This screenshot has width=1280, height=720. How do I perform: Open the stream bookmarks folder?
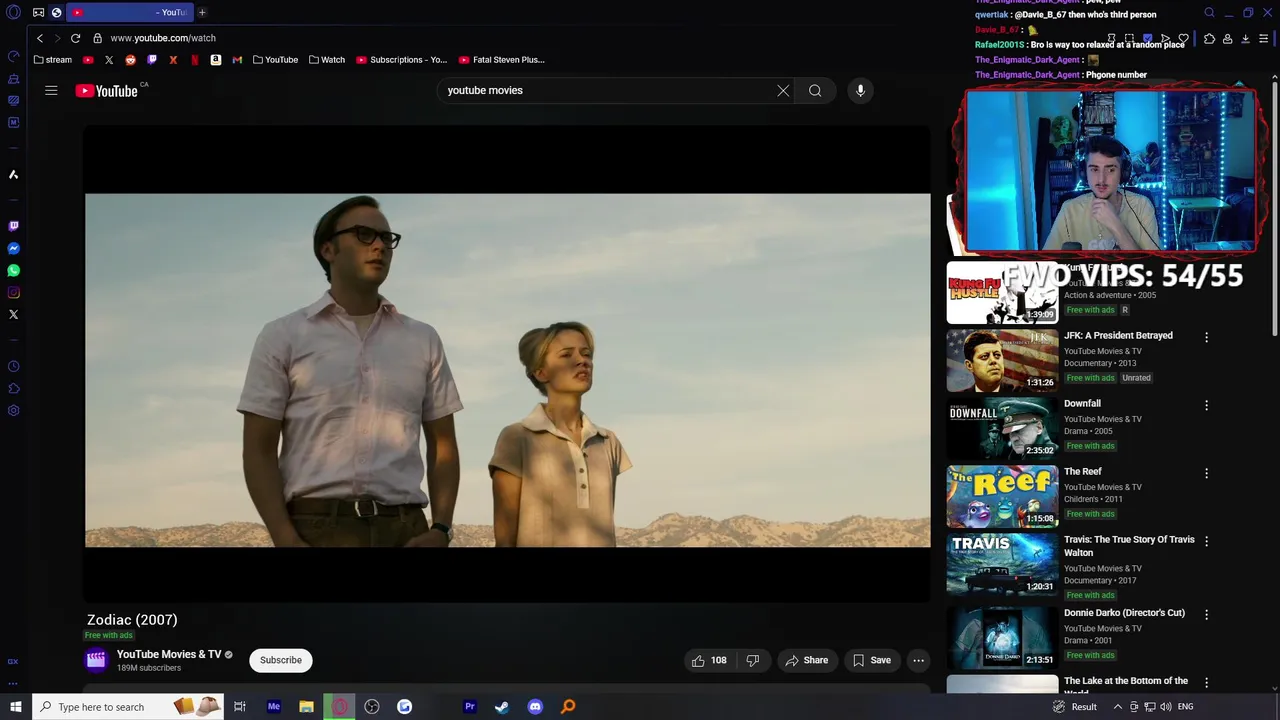(53, 60)
